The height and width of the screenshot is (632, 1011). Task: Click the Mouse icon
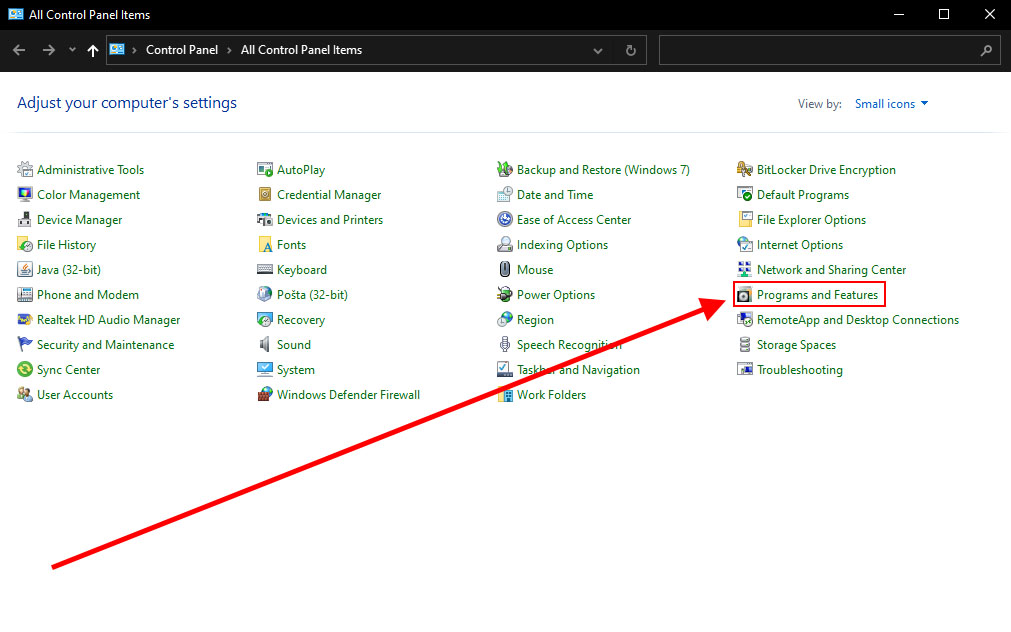pos(504,270)
